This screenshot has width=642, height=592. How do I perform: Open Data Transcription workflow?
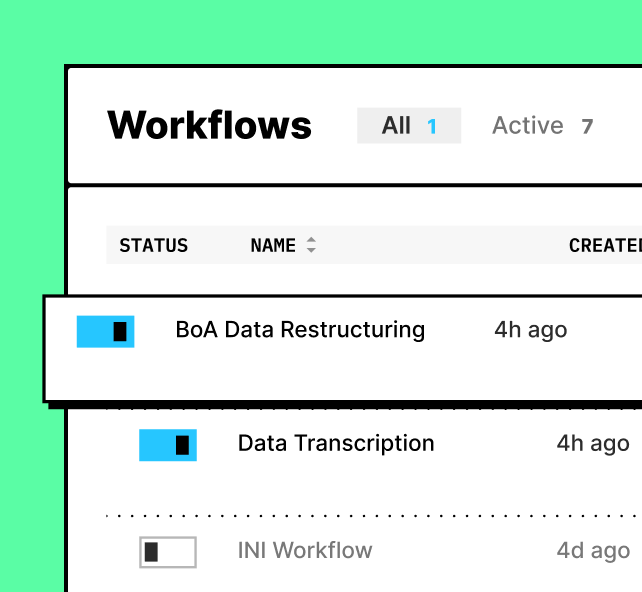tap(336, 443)
